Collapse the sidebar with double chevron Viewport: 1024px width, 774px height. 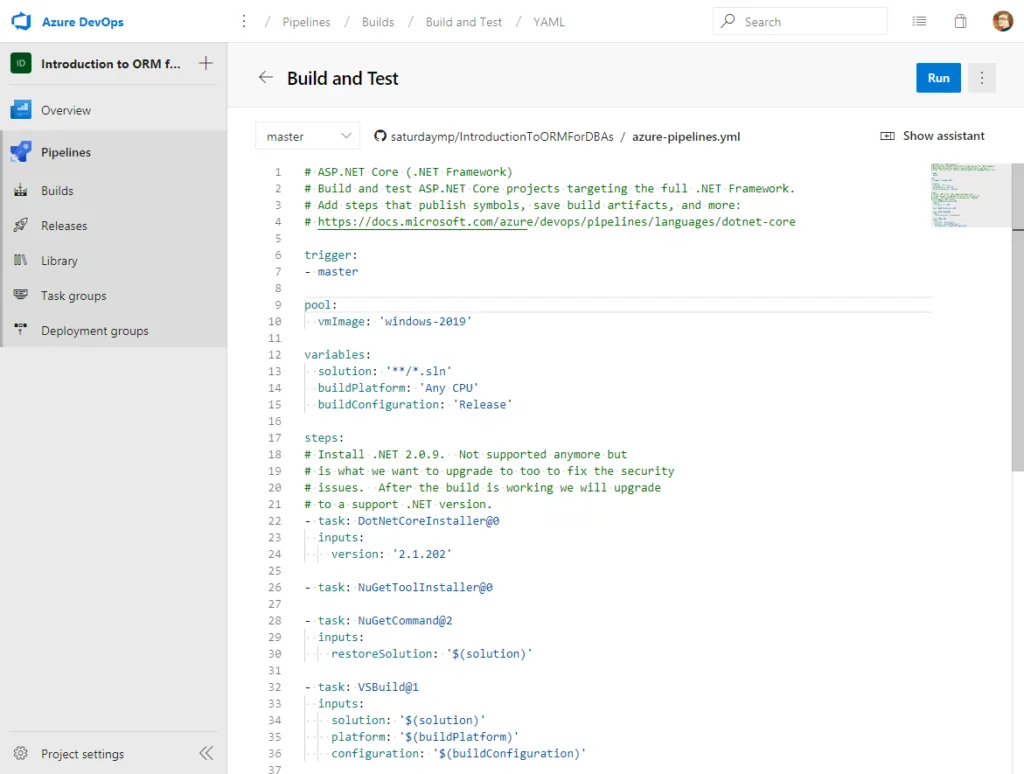pos(206,753)
